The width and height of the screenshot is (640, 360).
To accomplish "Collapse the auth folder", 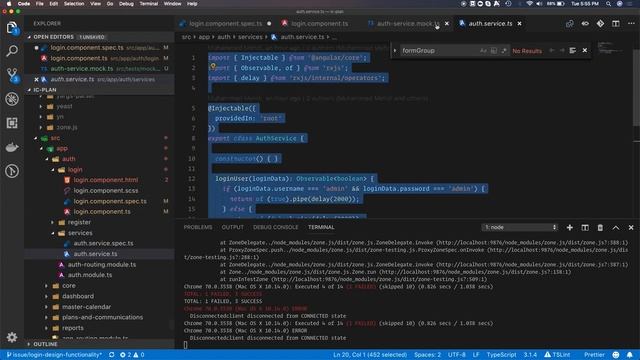I will 69,159.
